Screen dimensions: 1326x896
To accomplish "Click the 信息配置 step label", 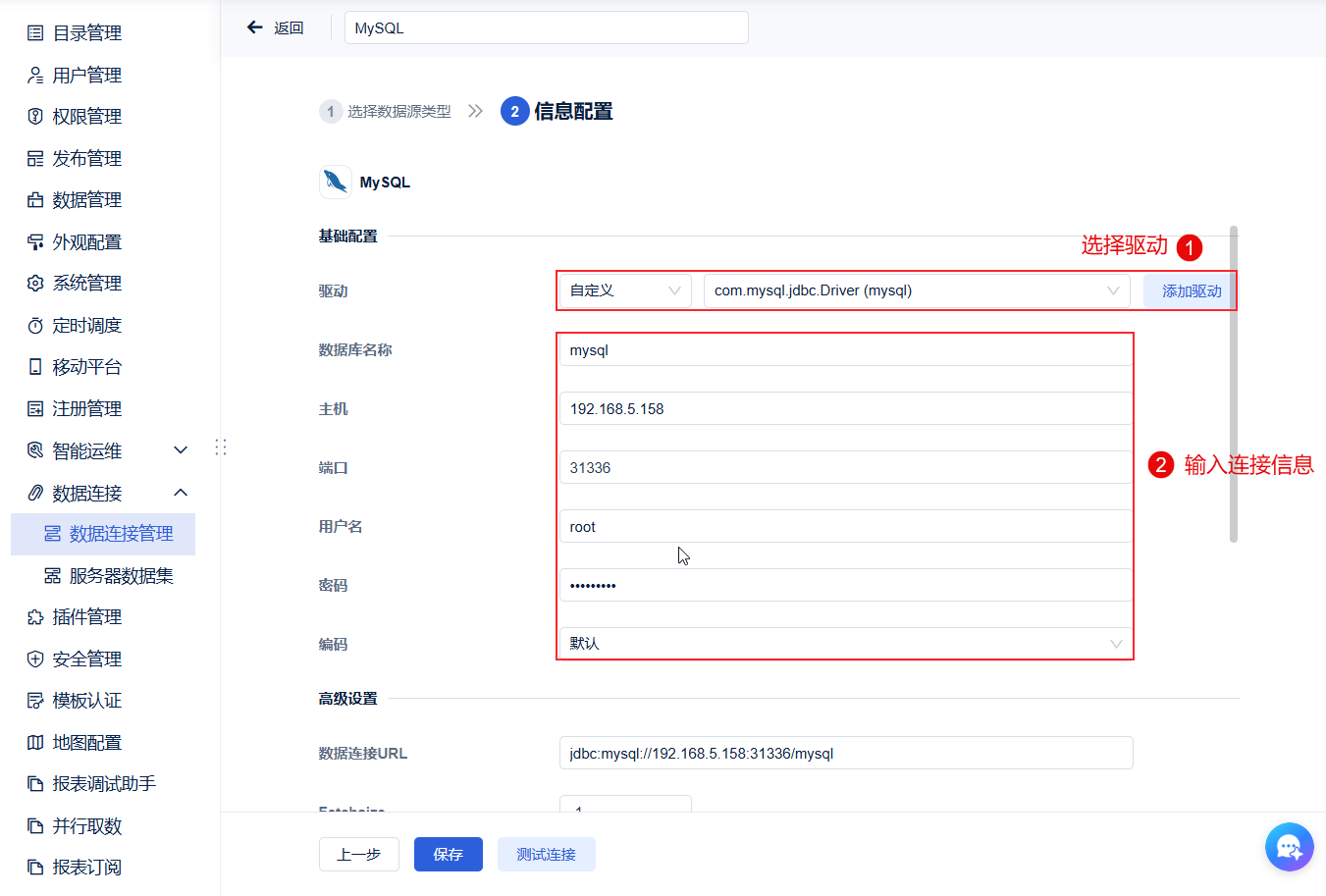I will coord(573,112).
